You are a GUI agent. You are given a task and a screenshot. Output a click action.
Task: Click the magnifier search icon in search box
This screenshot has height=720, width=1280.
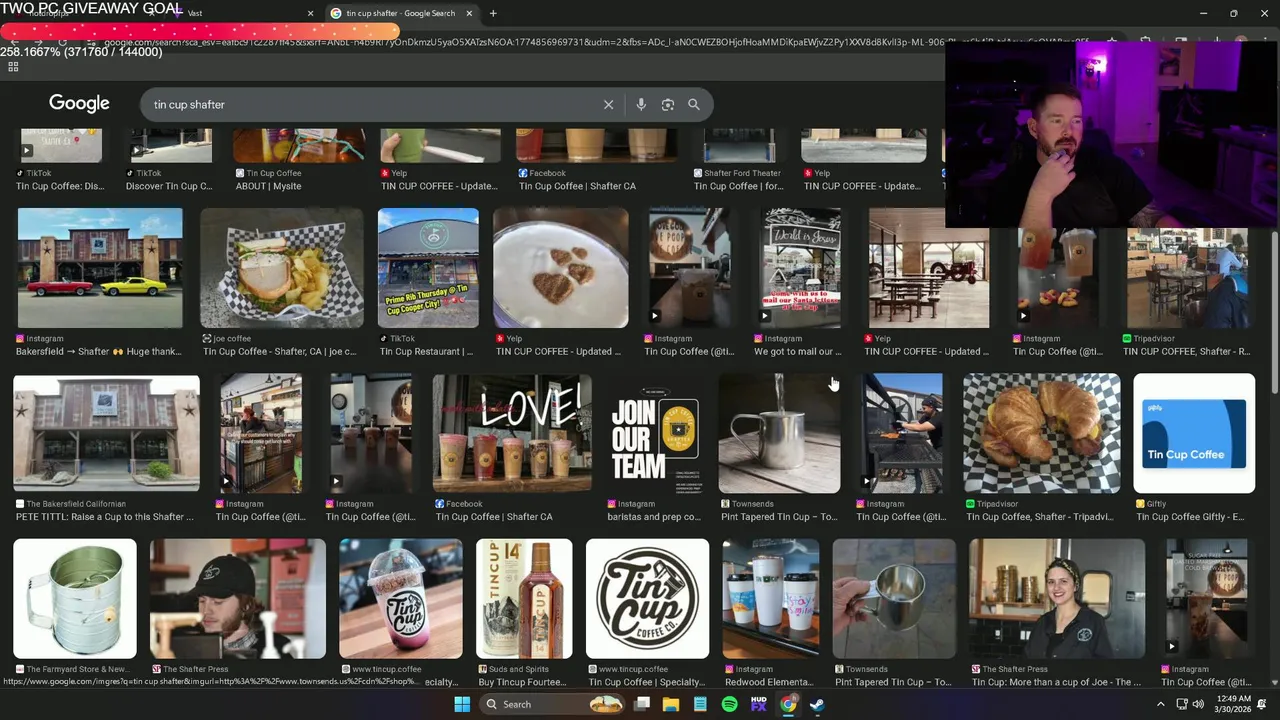tap(694, 105)
